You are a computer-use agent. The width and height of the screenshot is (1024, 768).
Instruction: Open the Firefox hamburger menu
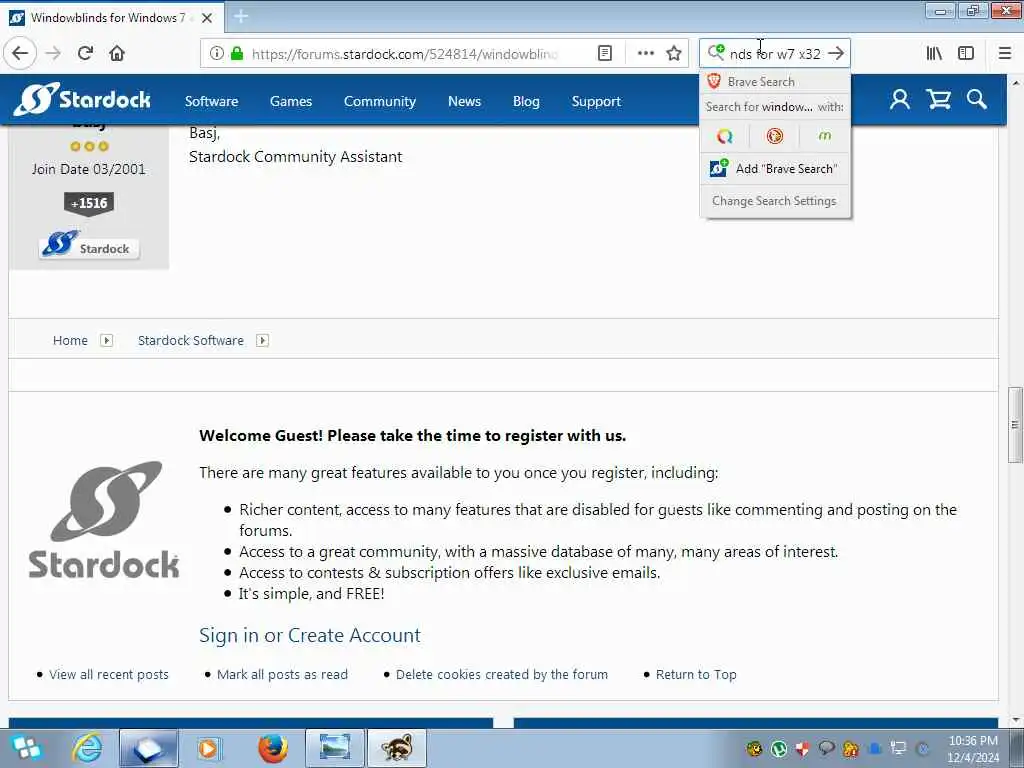click(1004, 53)
